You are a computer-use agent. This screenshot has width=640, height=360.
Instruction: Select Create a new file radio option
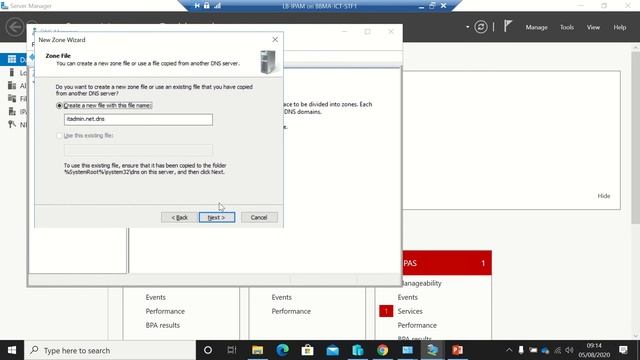pyautogui.click(x=59, y=106)
